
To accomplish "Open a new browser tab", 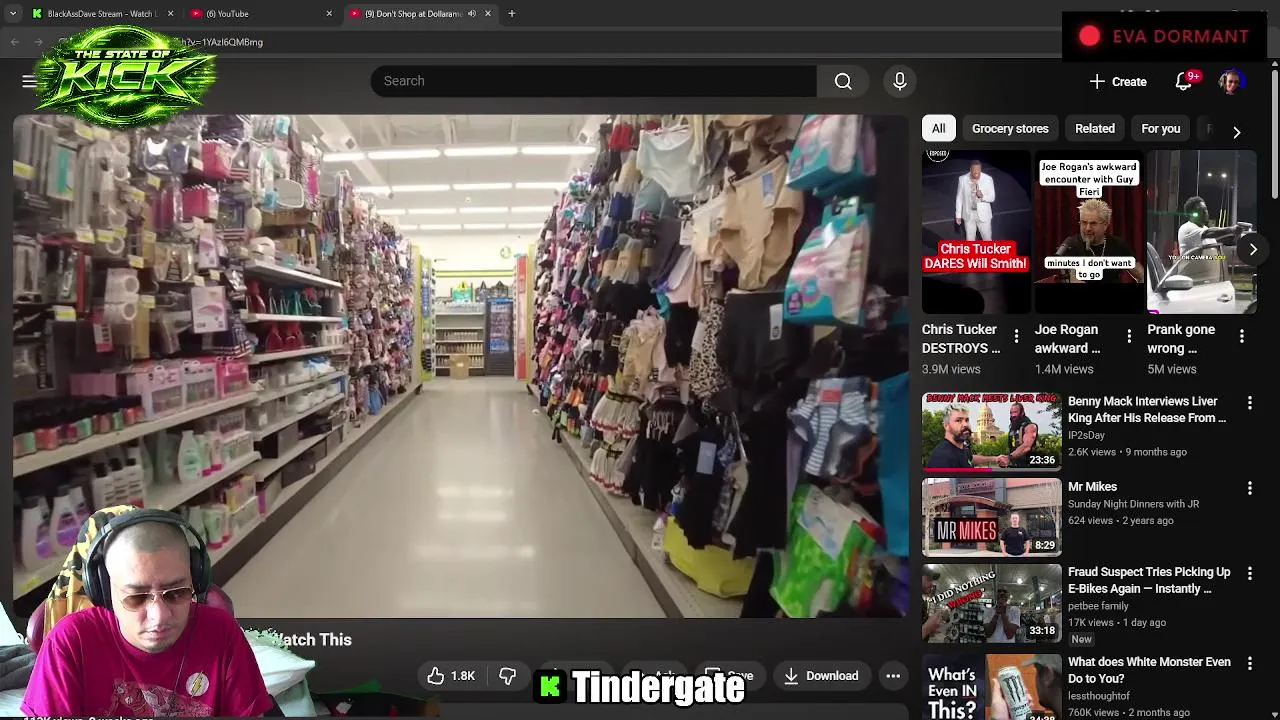I will (511, 14).
